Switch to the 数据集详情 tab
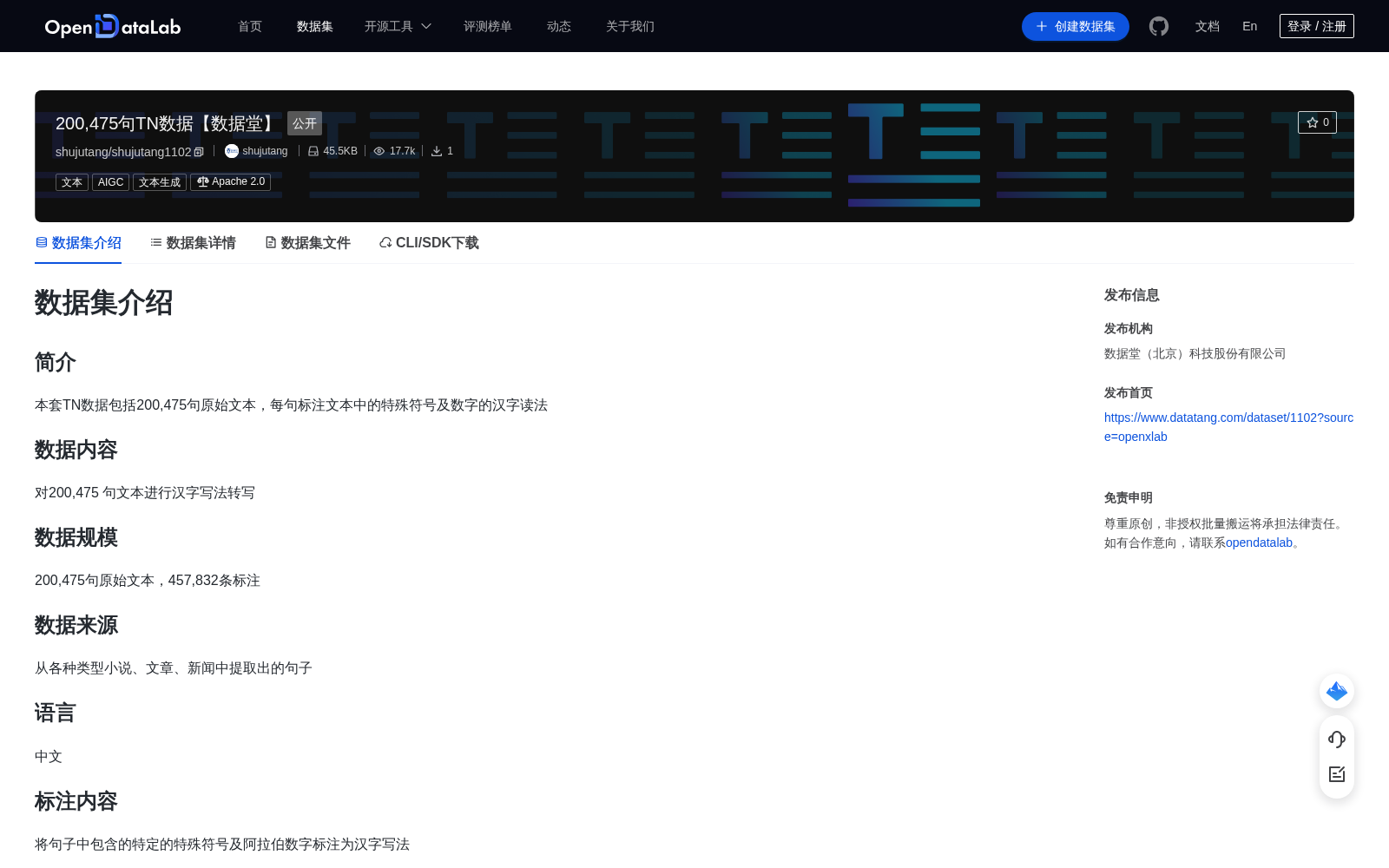Screen dimensions: 1389x868 [193, 243]
